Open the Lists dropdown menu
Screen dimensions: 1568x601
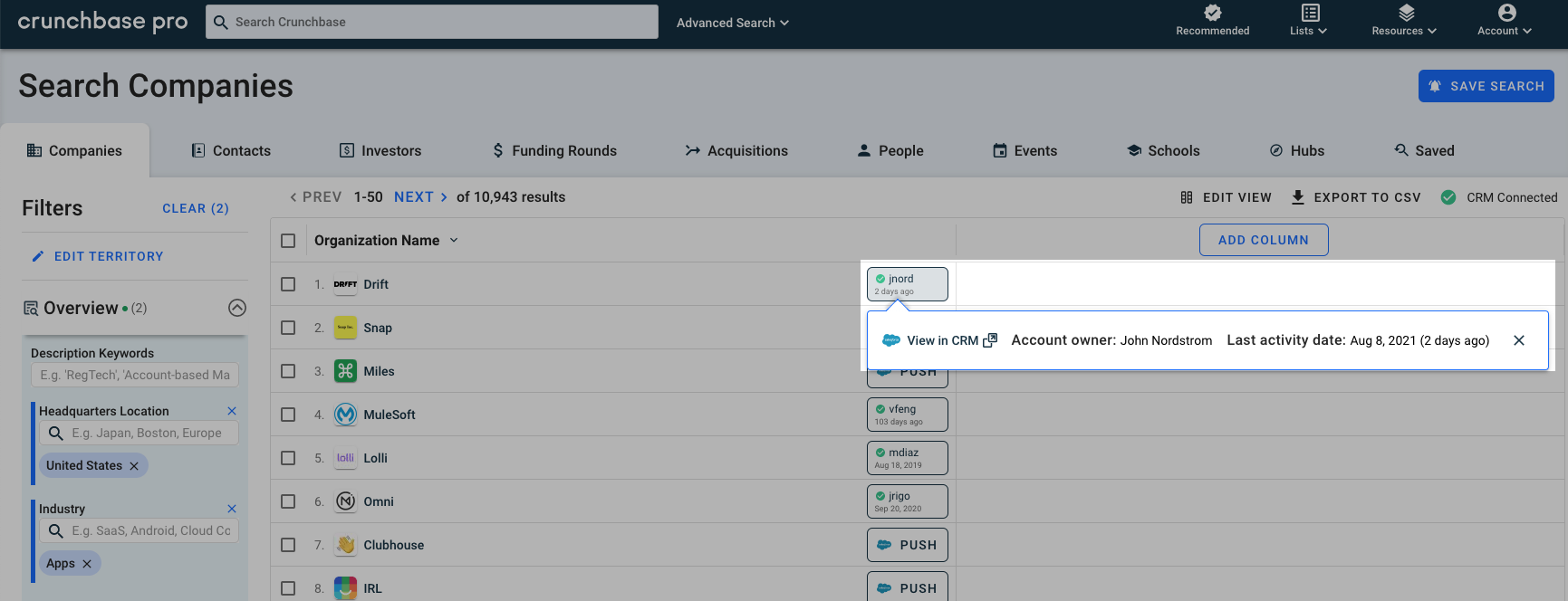[x=1309, y=20]
